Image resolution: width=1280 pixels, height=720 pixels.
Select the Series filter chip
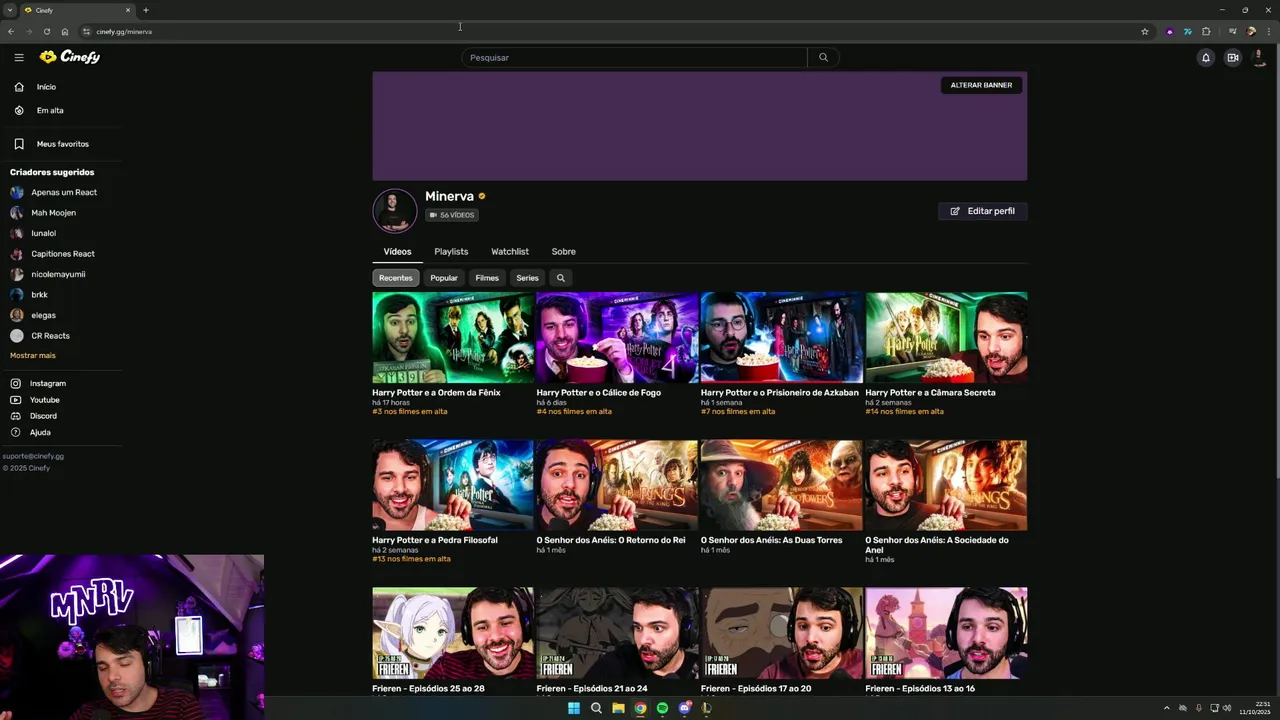[x=527, y=277]
